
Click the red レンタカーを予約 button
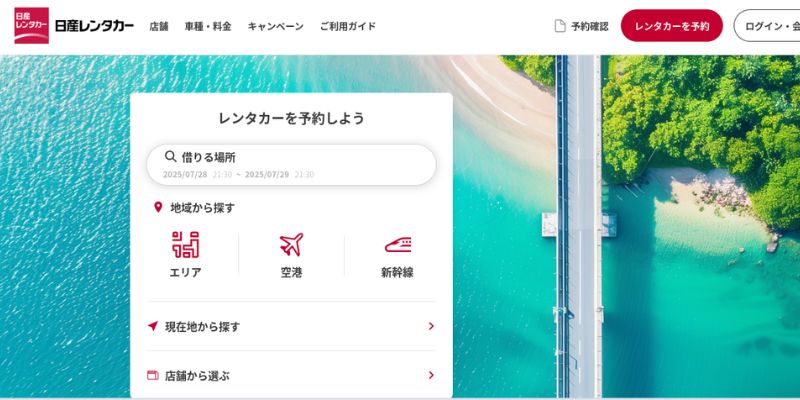(671, 26)
